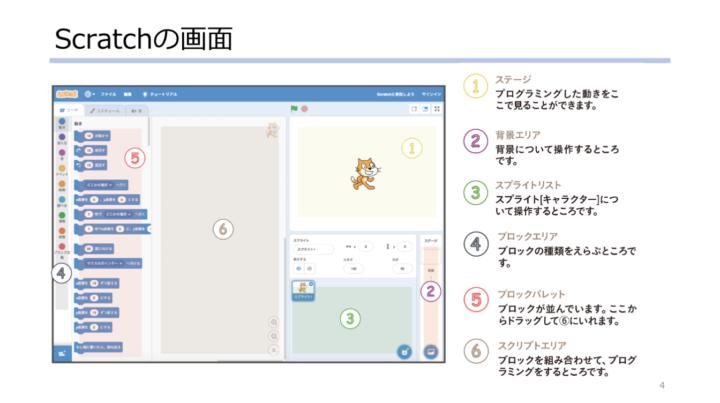Select the blue 動き motion category

tap(62, 123)
